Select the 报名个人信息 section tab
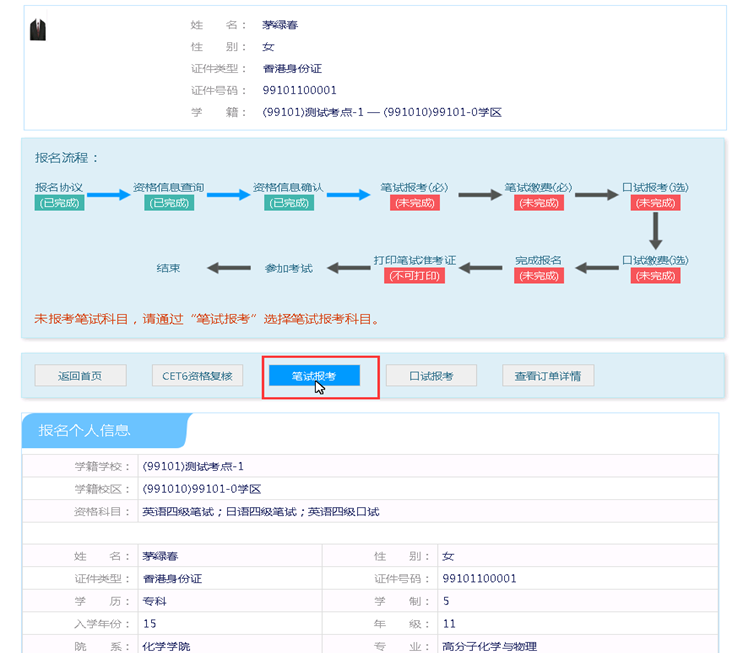The width and height of the screenshot is (754, 653). (85, 431)
